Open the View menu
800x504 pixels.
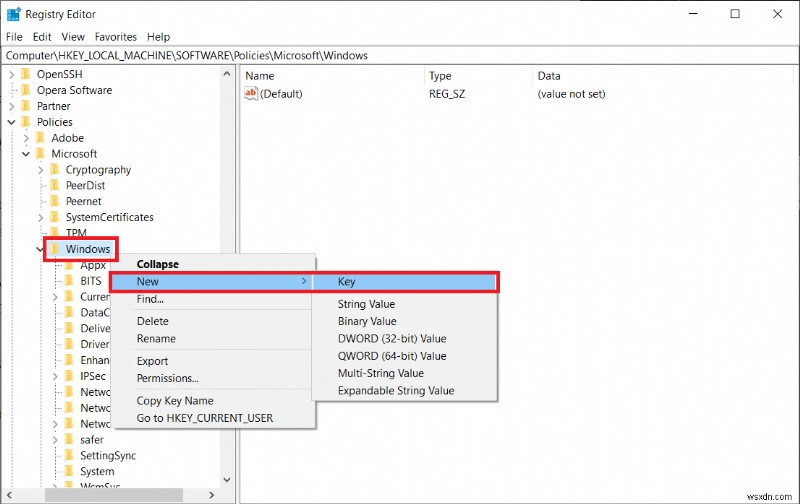tap(73, 37)
